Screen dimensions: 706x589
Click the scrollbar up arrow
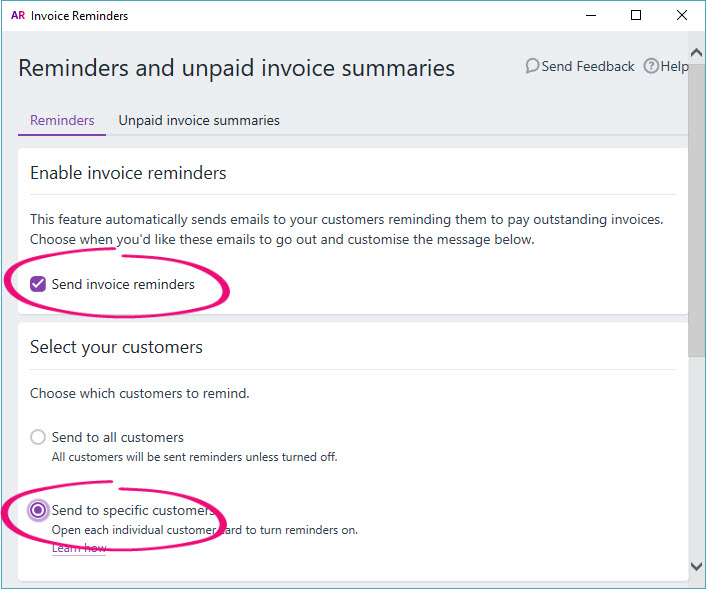point(697,52)
